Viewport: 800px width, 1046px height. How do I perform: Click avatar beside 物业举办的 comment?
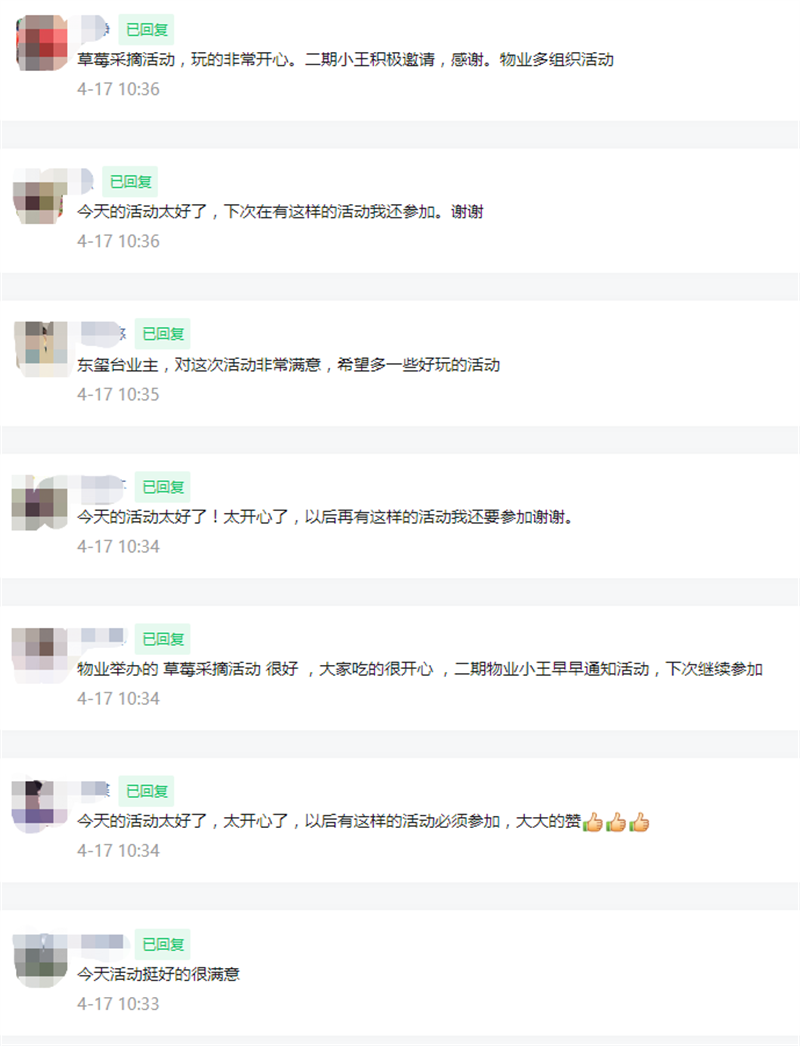pos(41,654)
